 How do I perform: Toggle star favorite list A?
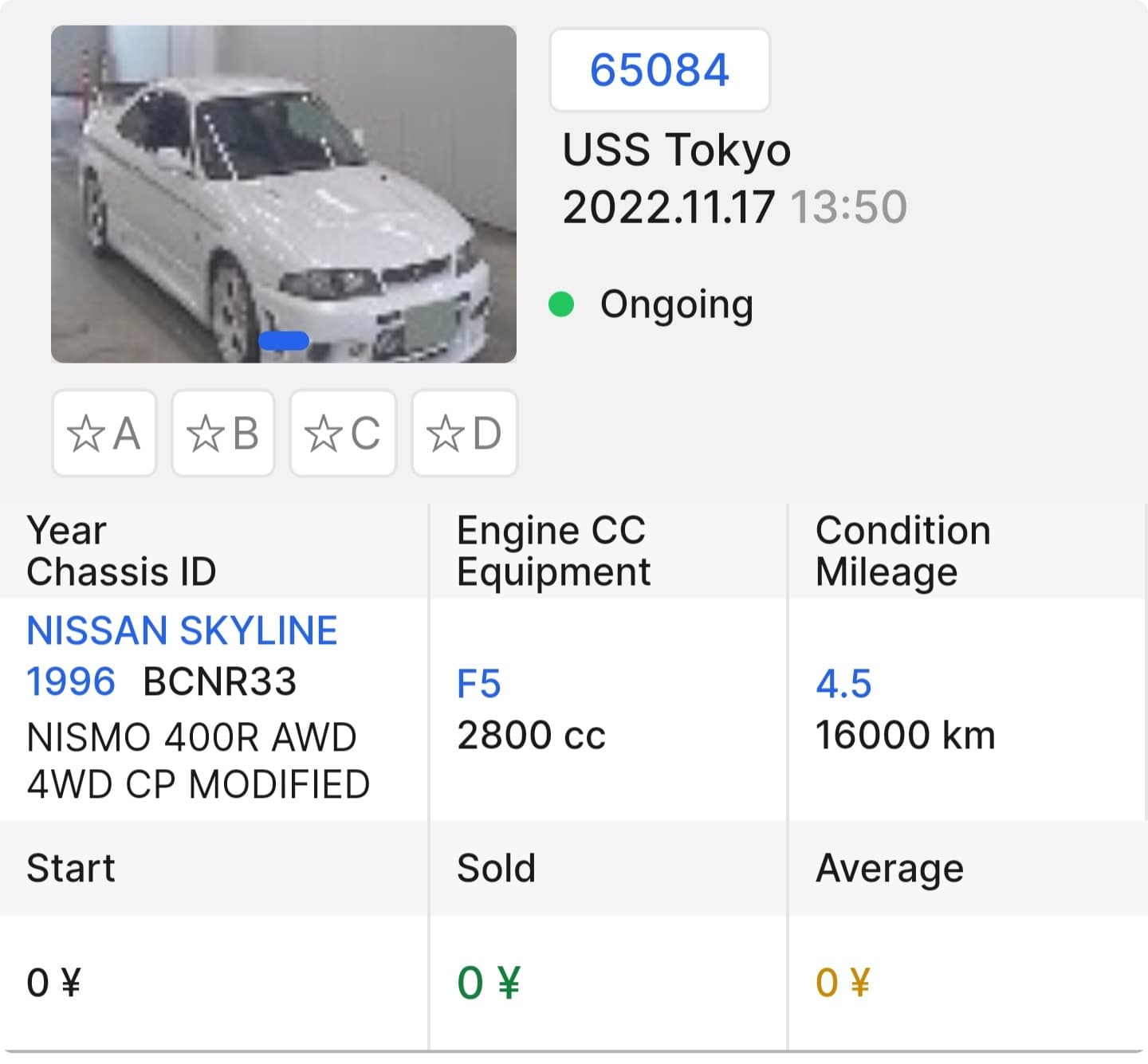[104, 434]
